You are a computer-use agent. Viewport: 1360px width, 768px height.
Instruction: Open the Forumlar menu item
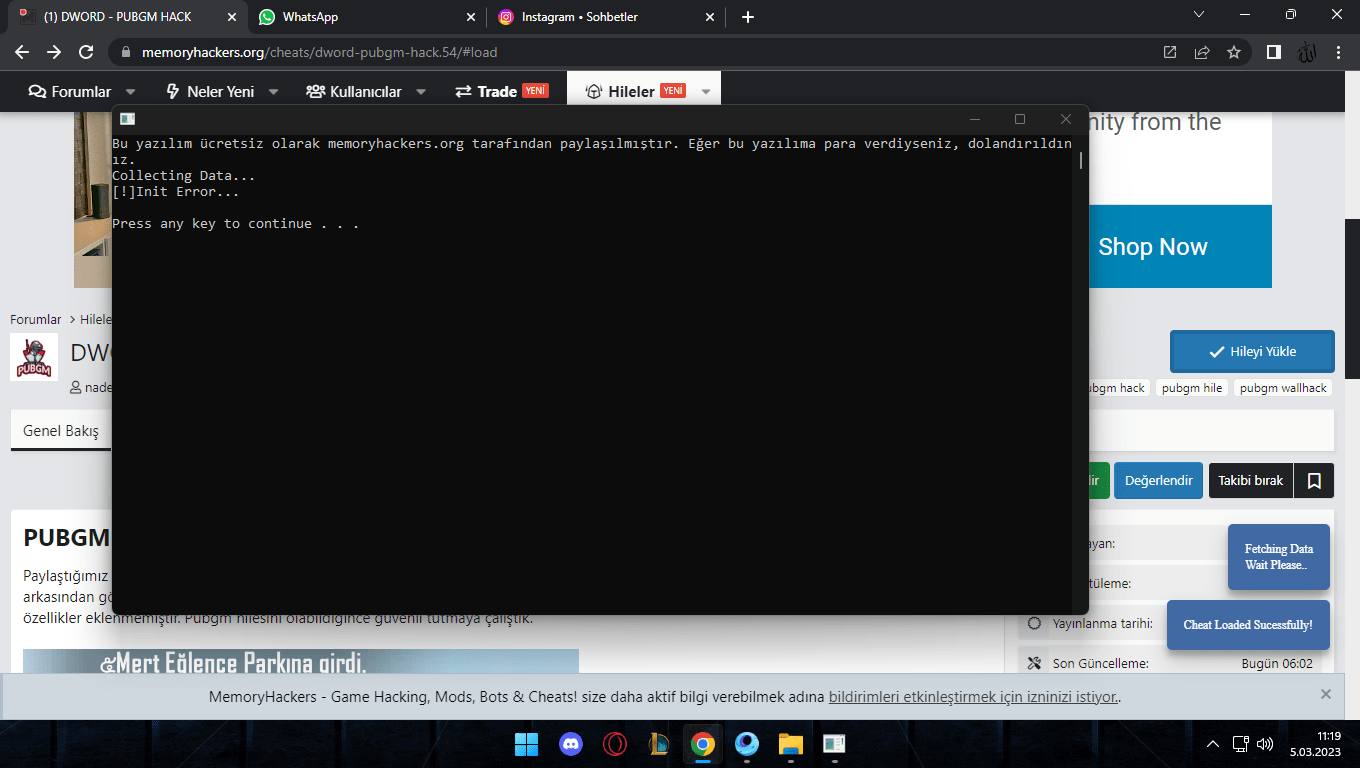pos(70,91)
